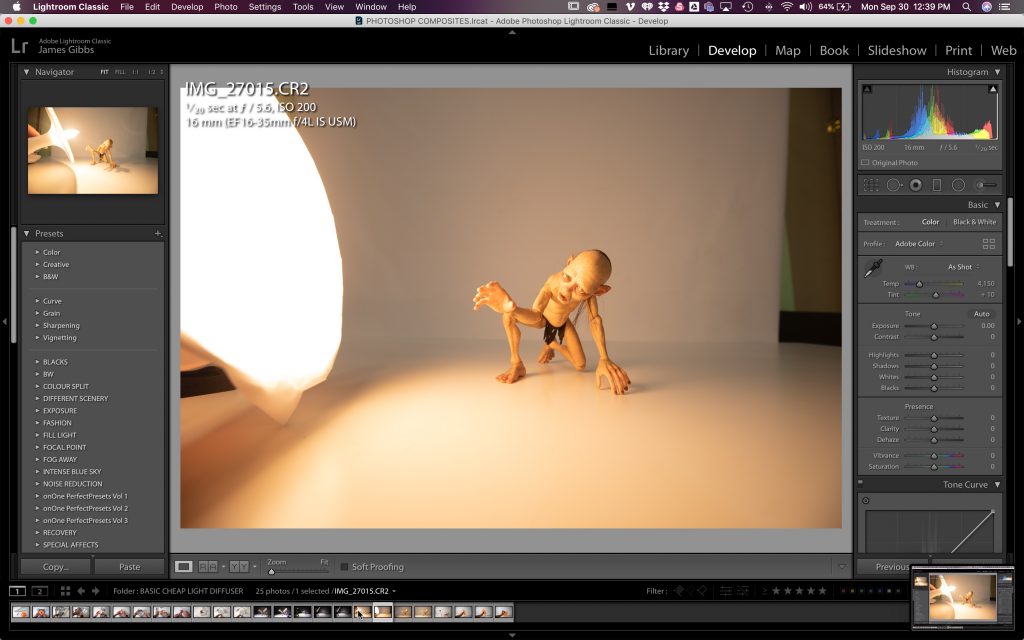Click the Navigator preview thumbnail
The height and width of the screenshot is (640, 1024).
93,150
